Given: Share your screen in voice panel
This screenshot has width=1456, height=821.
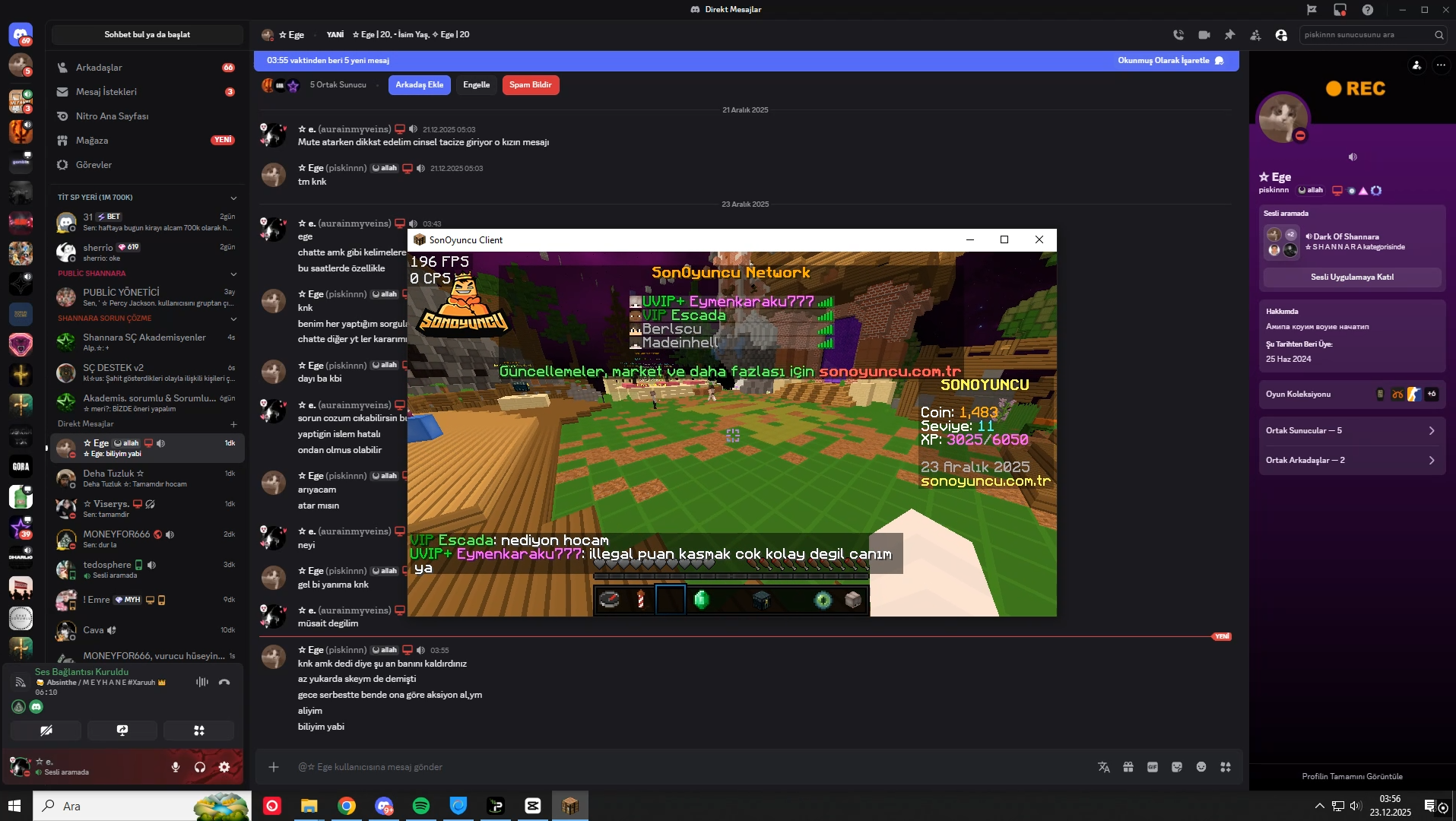Looking at the screenshot, I should point(122,731).
